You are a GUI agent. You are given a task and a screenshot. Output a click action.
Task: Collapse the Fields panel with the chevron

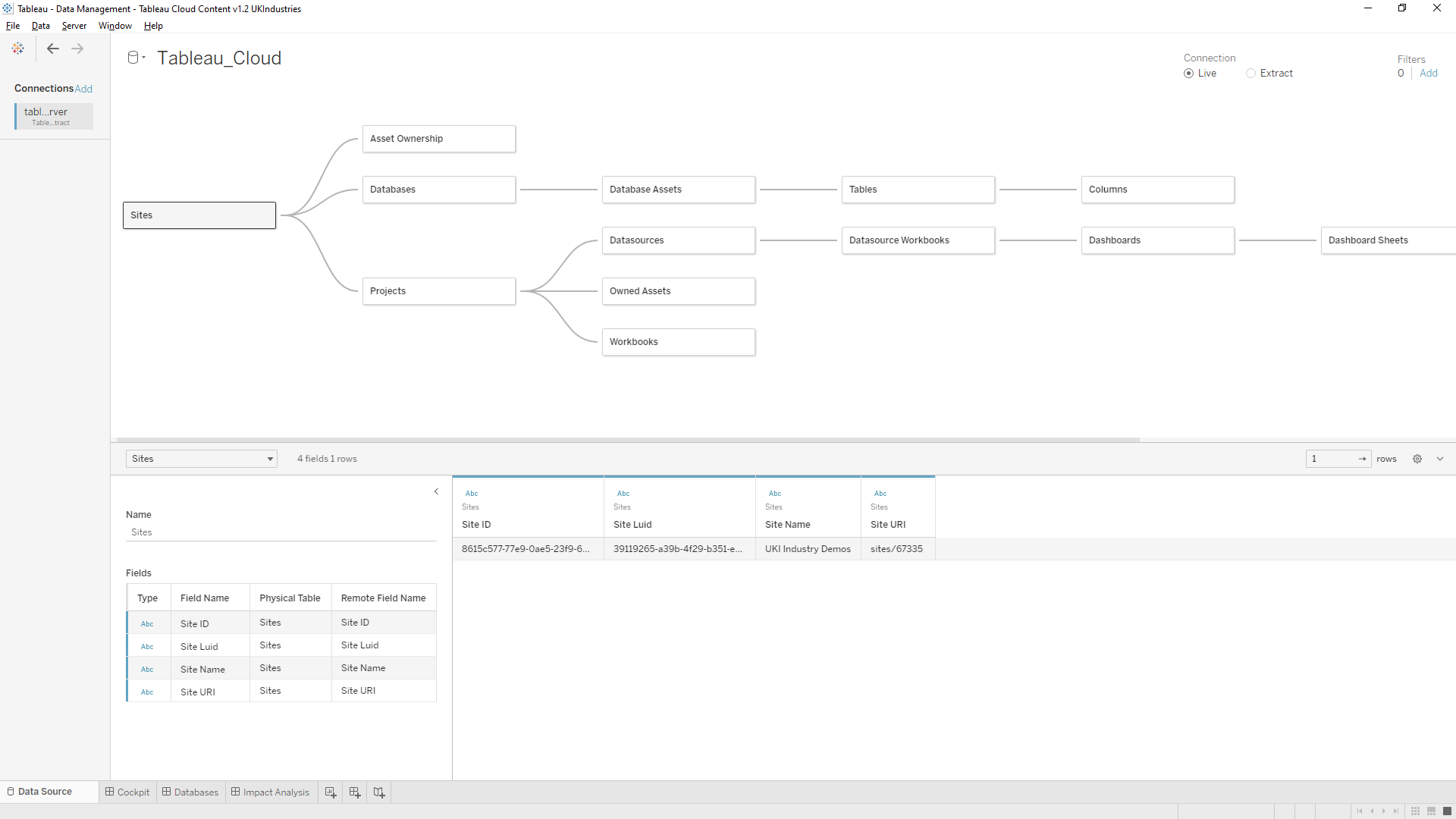(436, 491)
